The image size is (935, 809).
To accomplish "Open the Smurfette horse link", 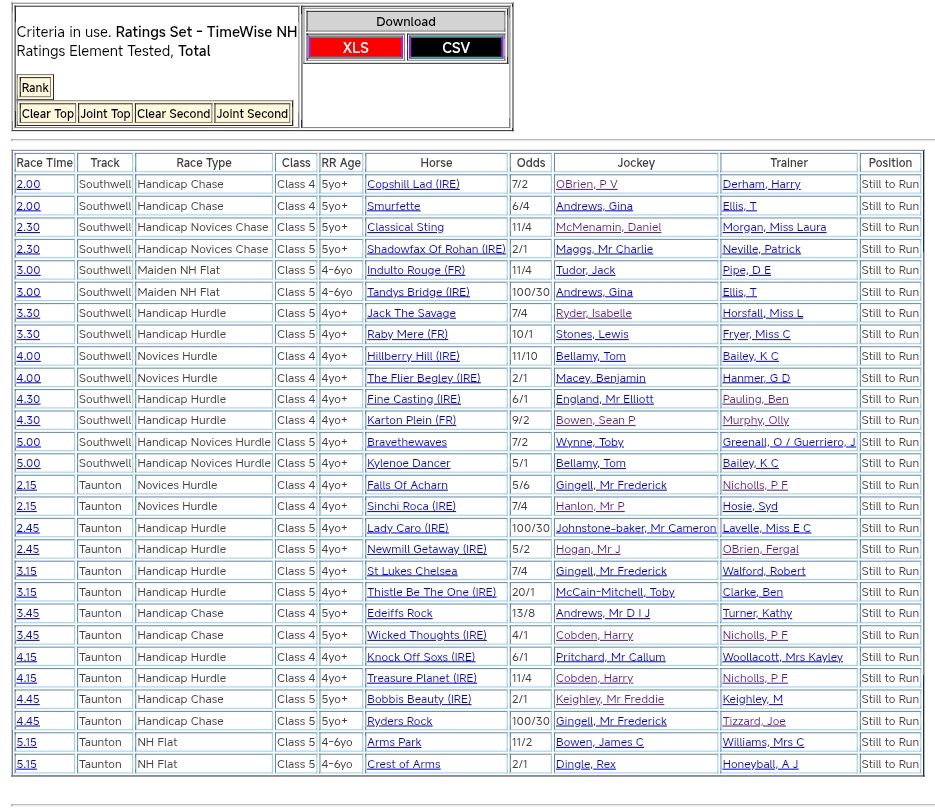I will pyautogui.click(x=393, y=206).
